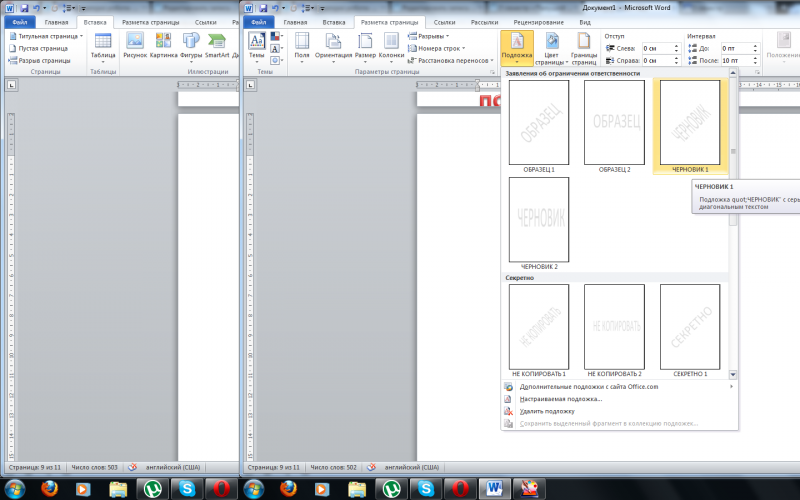Click the До spacing input field
The height and width of the screenshot is (500, 800).
click(x=736, y=48)
